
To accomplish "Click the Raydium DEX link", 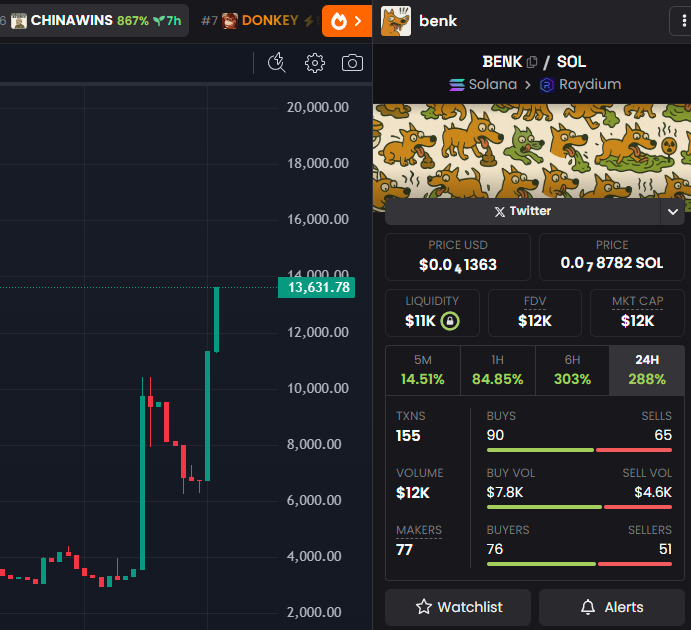I will [580, 84].
